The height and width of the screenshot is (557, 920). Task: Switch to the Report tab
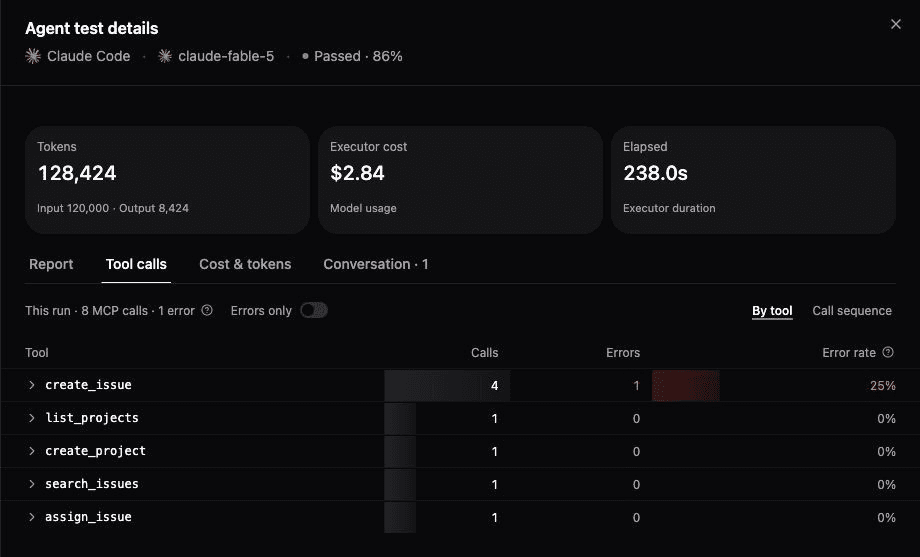coord(51,264)
